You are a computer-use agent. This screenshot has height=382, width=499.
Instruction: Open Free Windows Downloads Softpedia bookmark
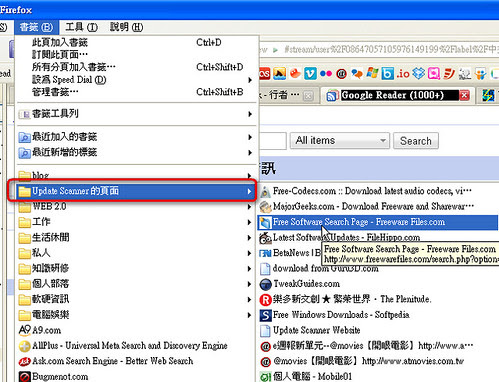click(x=379, y=315)
